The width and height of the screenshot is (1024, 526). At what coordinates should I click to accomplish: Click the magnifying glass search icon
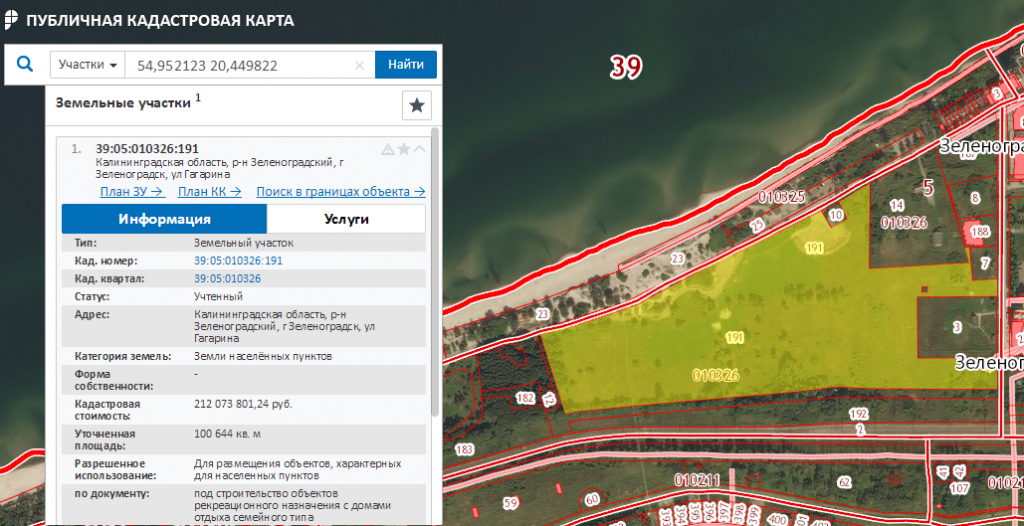(25, 65)
